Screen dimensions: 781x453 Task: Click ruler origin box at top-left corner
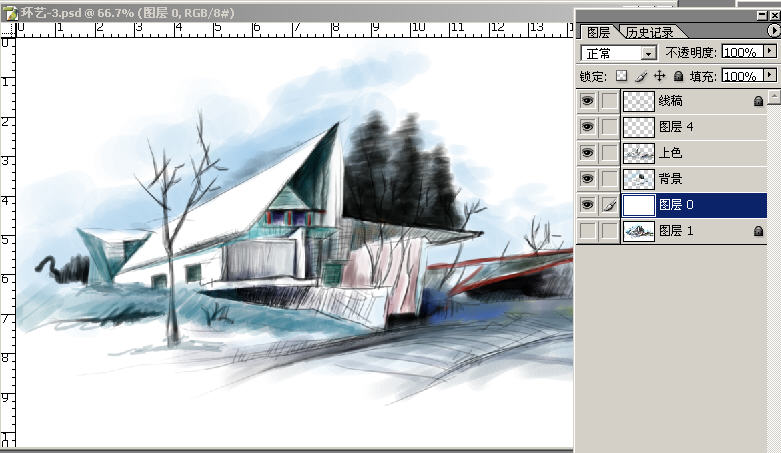coord(7,30)
